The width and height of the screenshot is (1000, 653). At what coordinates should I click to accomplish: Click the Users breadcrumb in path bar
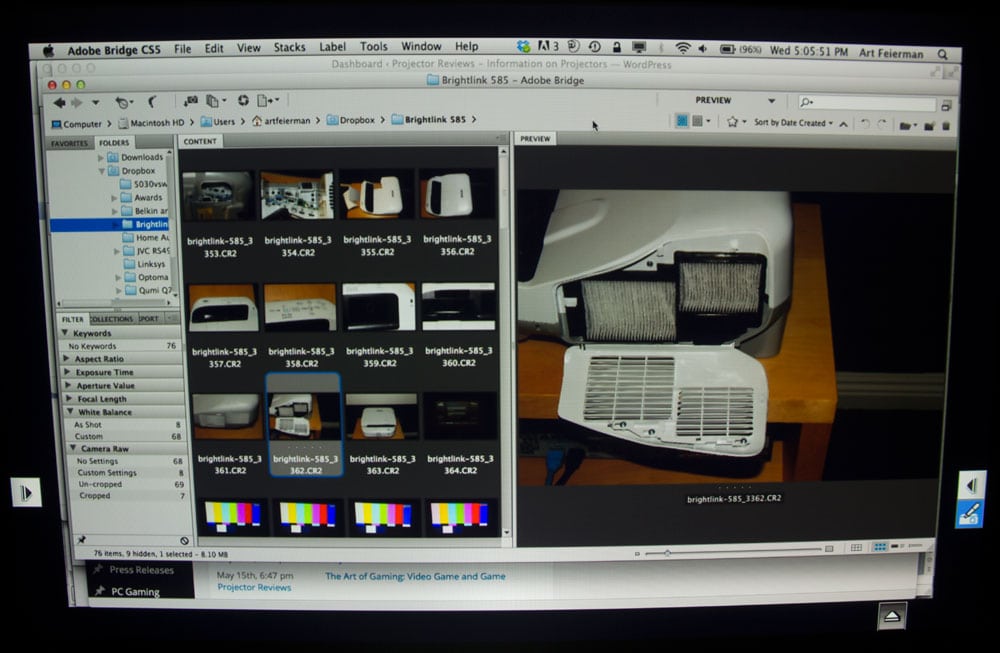pyautogui.click(x=223, y=121)
